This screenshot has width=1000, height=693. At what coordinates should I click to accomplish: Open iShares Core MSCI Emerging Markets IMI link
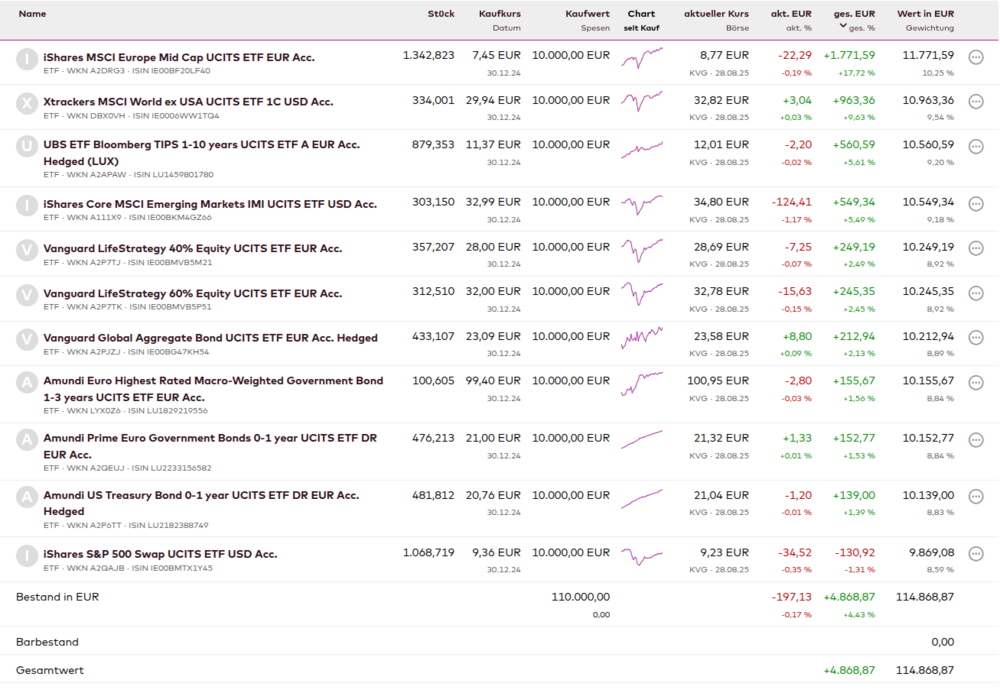pyautogui.click(x=210, y=204)
